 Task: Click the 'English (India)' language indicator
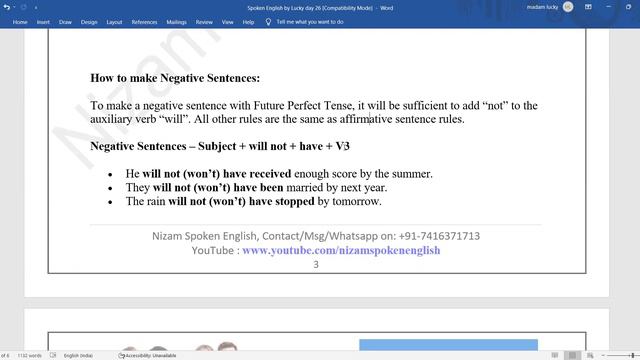point(78,356)
